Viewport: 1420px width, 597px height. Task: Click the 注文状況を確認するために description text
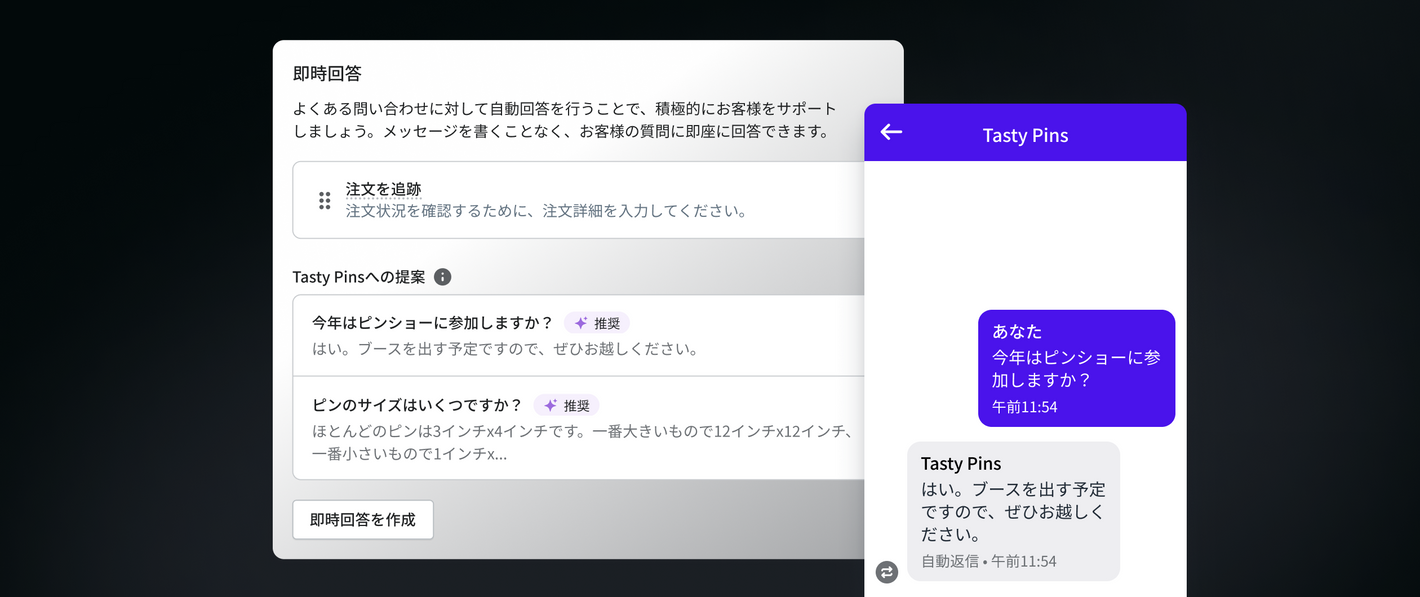tap(546, 211)
